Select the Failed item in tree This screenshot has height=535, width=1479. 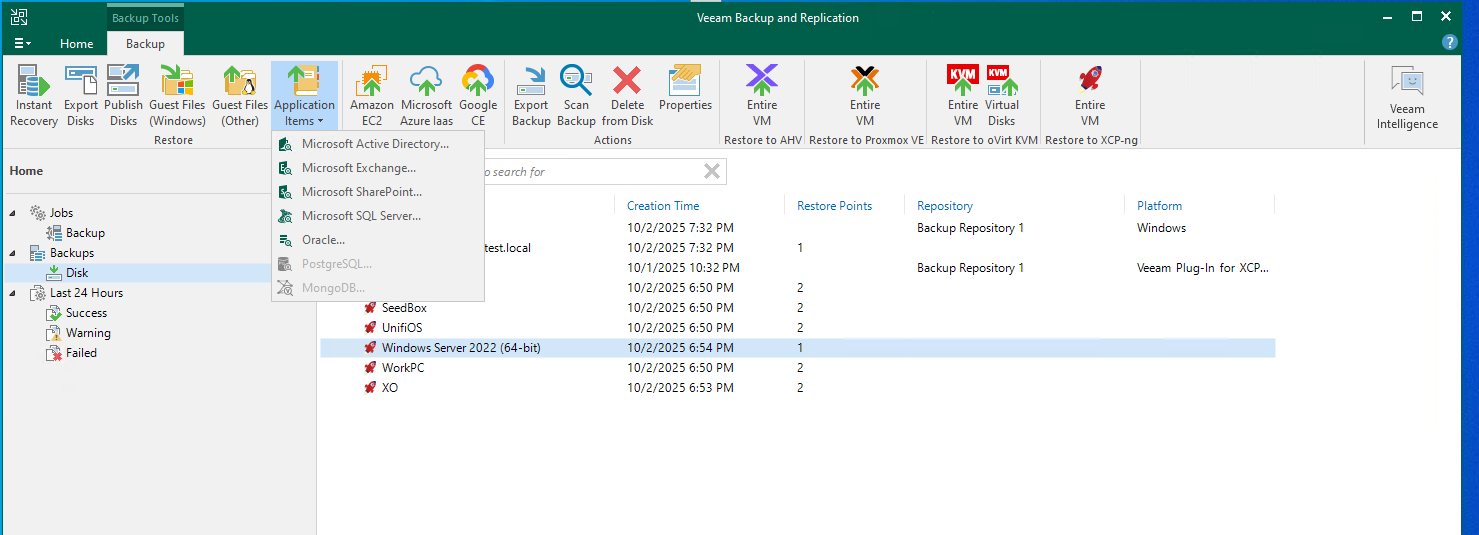click(x=81, y=353)
